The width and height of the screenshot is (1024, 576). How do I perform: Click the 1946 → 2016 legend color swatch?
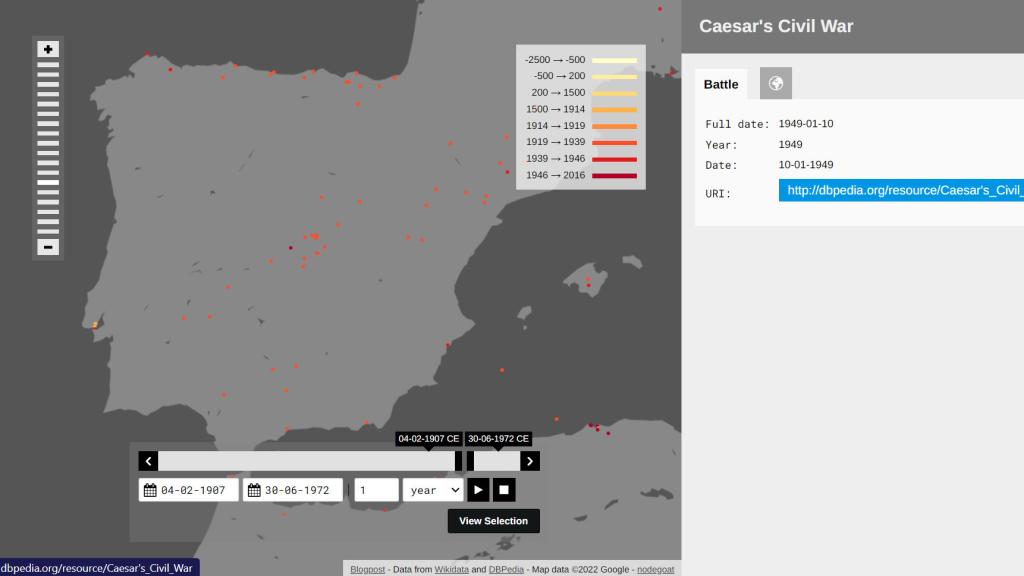tap(614, 176)
